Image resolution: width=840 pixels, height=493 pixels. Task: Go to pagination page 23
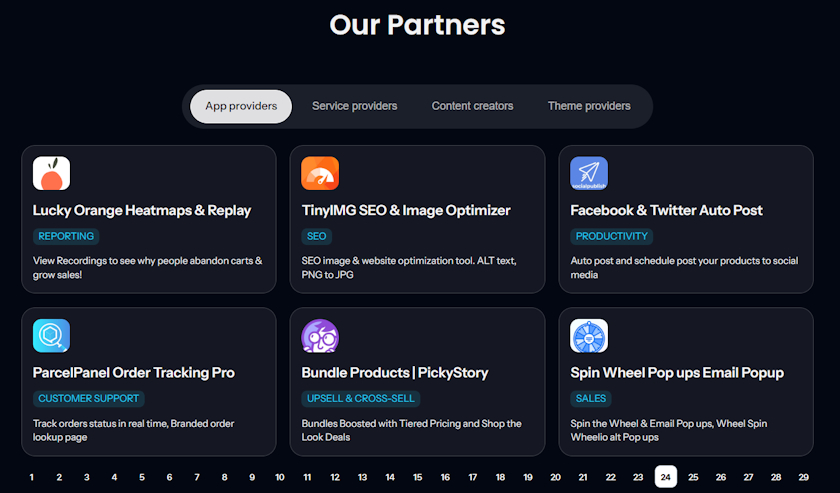[638, 477]
